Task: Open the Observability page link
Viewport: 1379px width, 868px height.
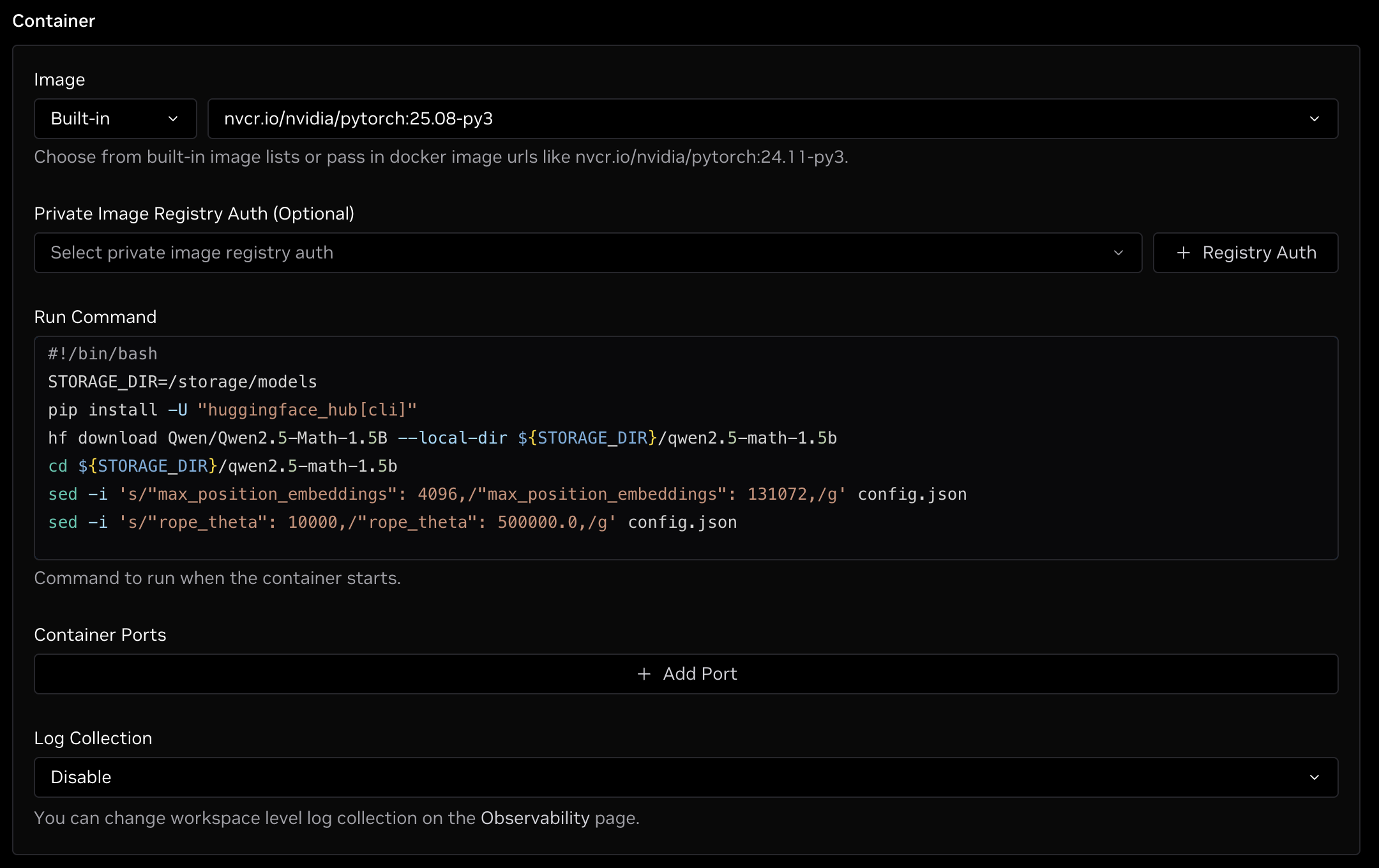Action: pyautogui.click(x=534, y=818)
